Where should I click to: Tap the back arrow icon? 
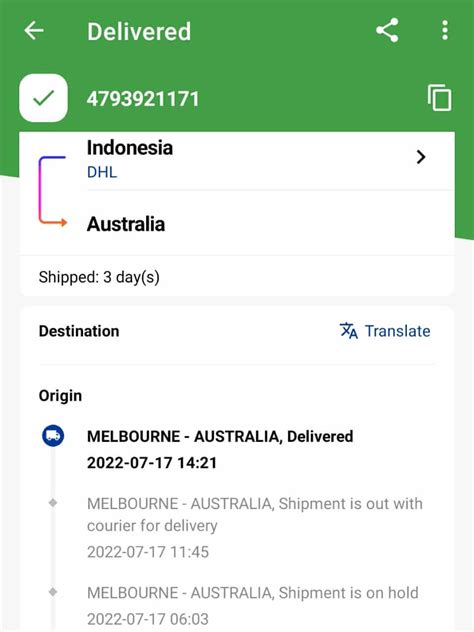click(x=34, y=31)
